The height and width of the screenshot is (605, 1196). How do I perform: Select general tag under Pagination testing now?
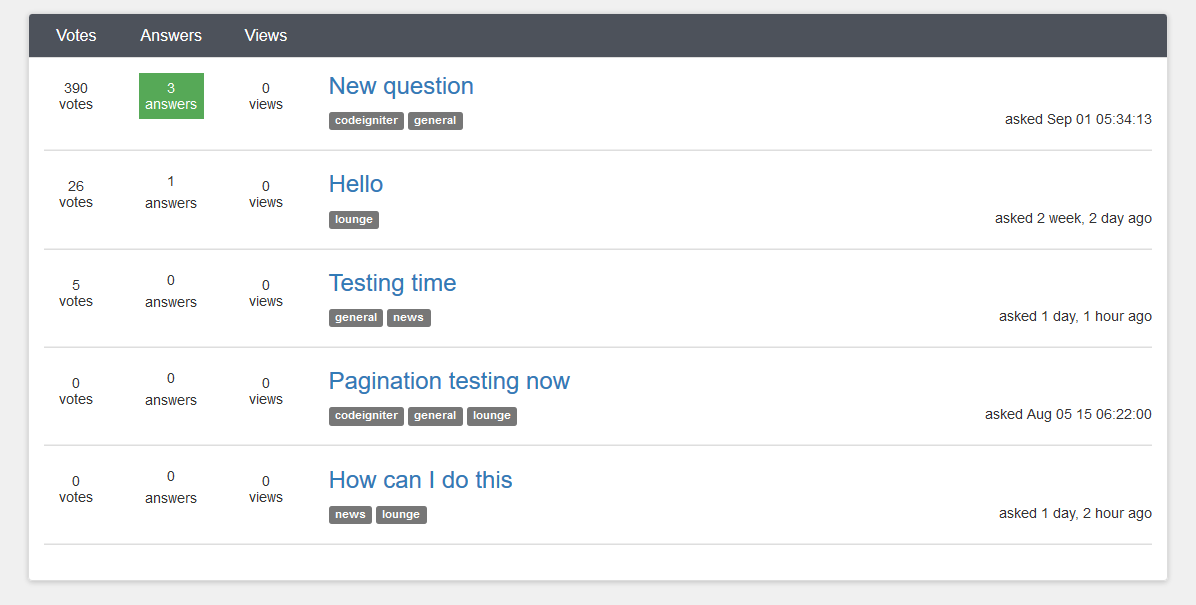[x=435, y=416]
